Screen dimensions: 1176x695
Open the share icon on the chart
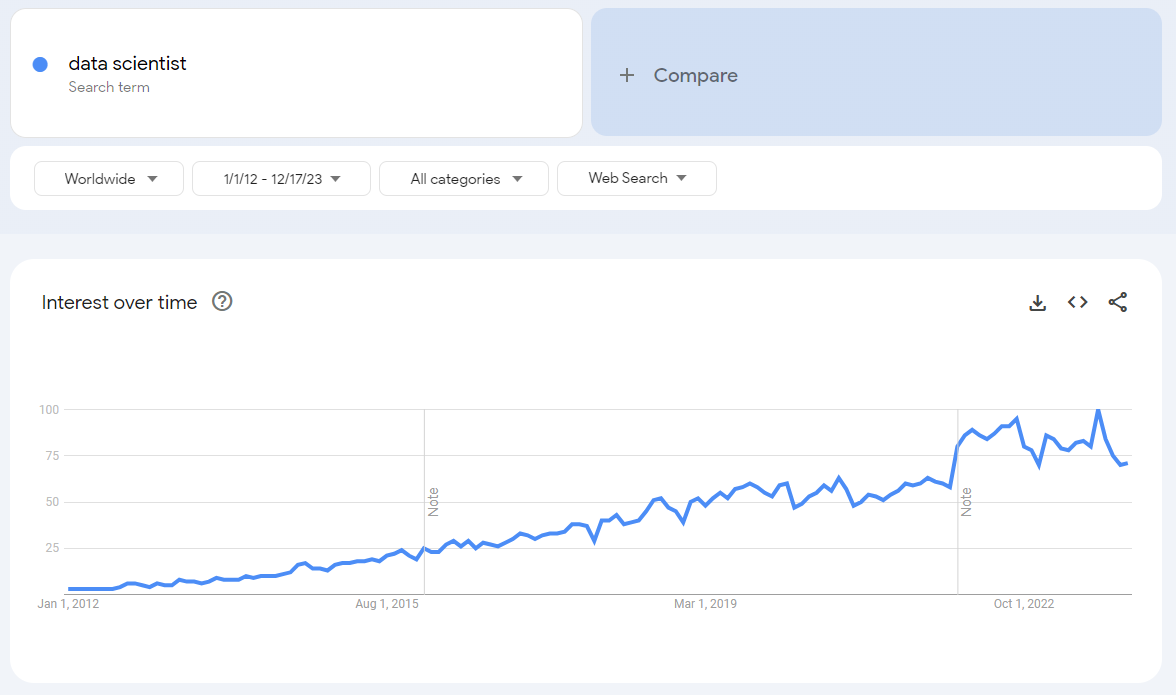(1118, 302)
